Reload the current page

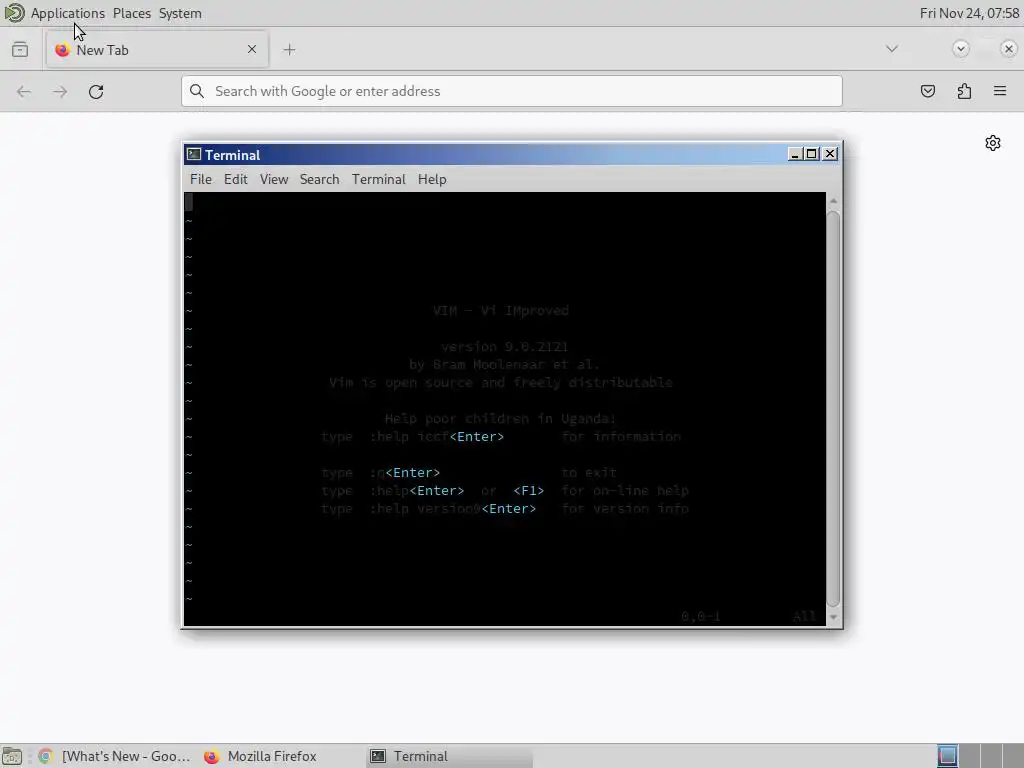[96, 91]
